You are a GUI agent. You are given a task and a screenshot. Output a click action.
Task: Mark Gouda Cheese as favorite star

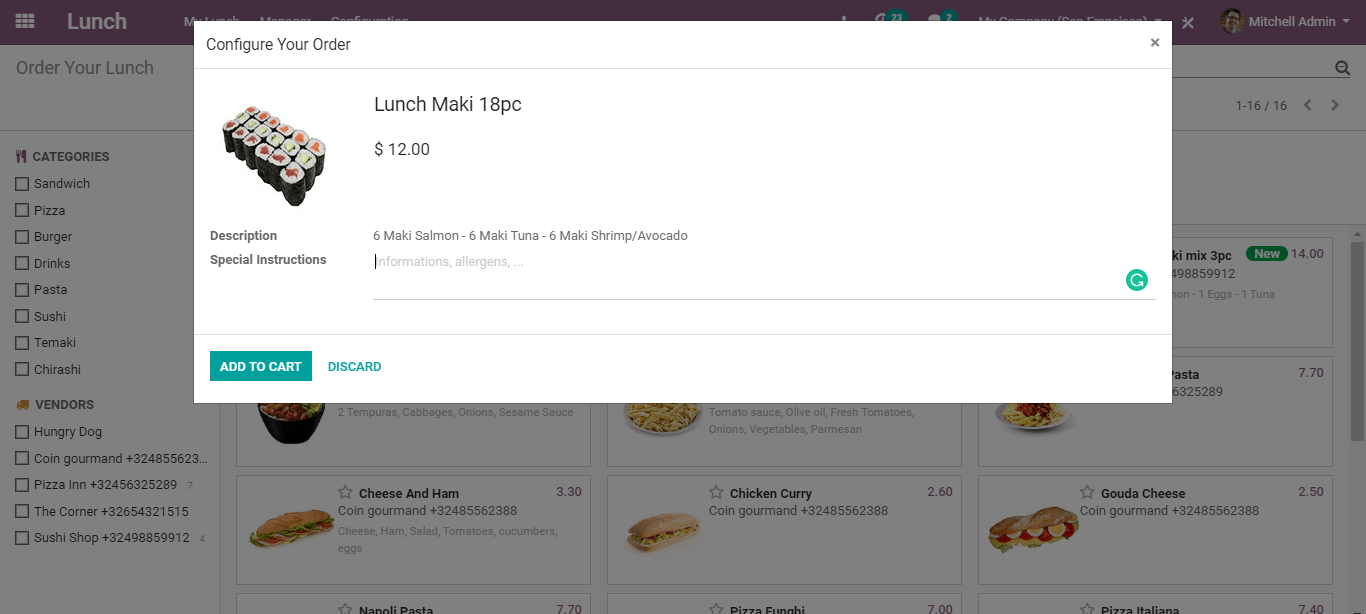click(x=1087, y=492)
